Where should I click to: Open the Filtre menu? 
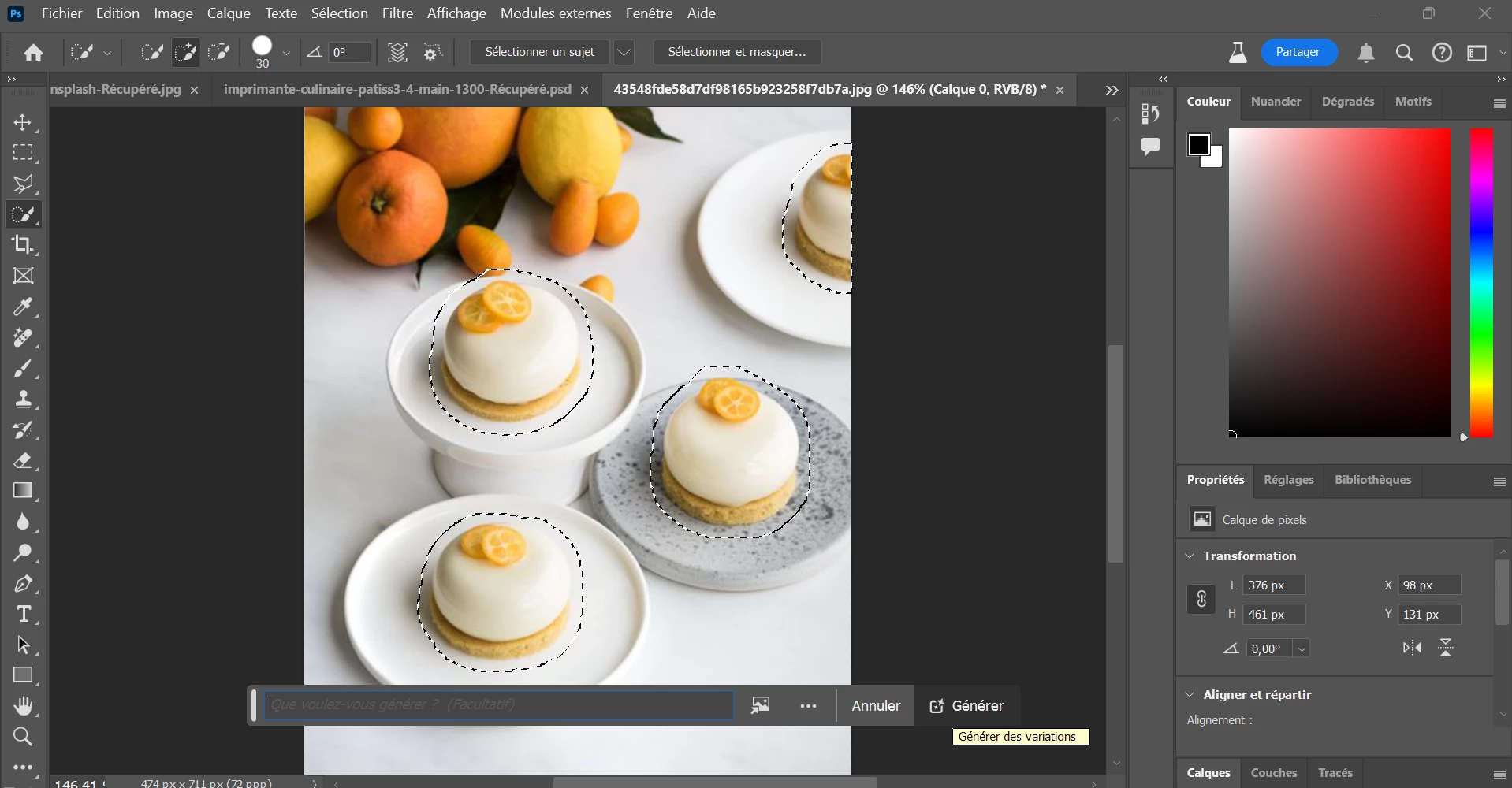point(397,13)
